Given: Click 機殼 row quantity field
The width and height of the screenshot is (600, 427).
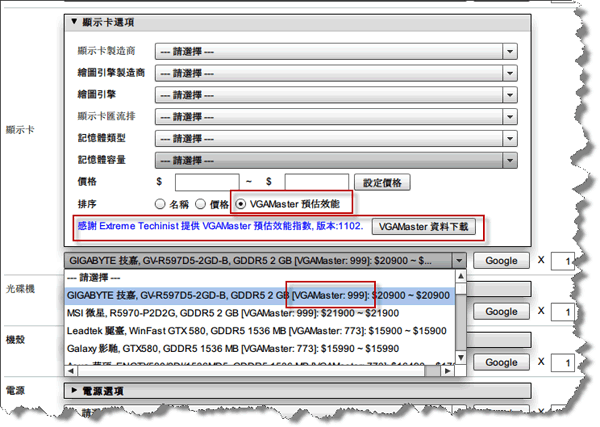Looking at the screenshot, I should tap(562, 363).
